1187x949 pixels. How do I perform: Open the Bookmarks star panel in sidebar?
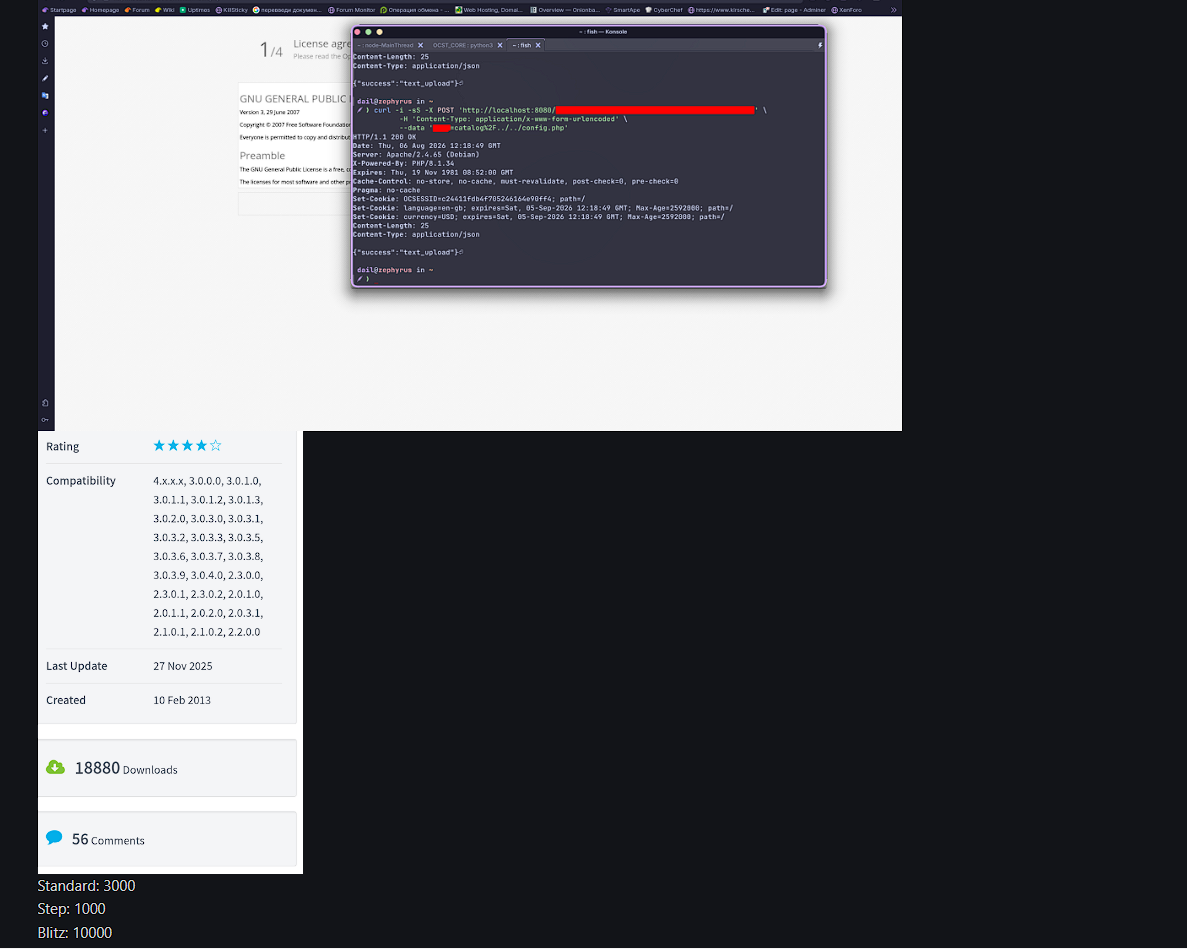(45, 26)
